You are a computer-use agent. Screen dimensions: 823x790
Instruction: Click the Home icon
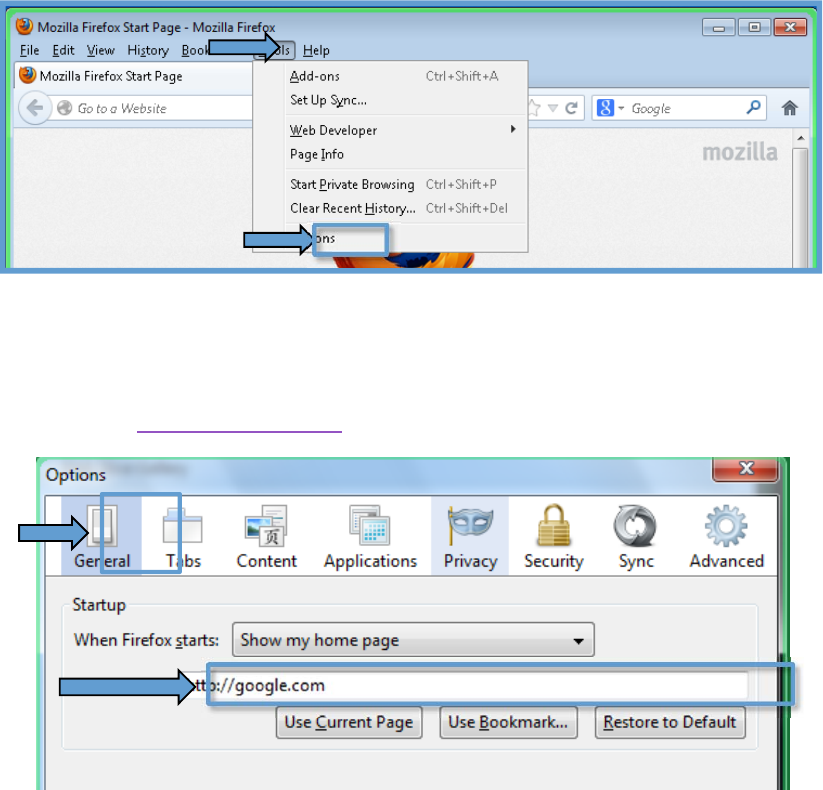[x=789, y=108]
